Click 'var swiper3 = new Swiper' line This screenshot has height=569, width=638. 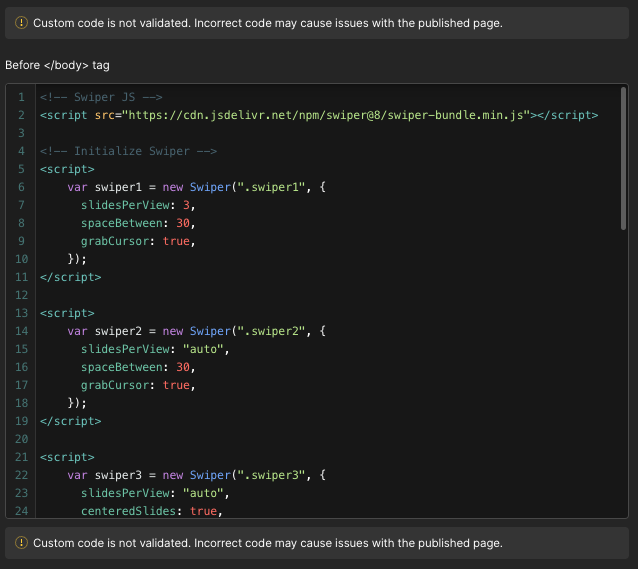197,475
